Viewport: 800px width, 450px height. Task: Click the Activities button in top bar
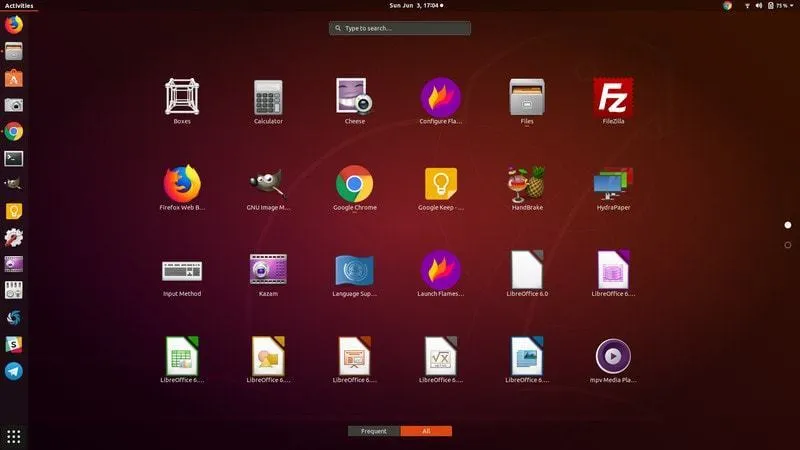[x=18, y=6]
